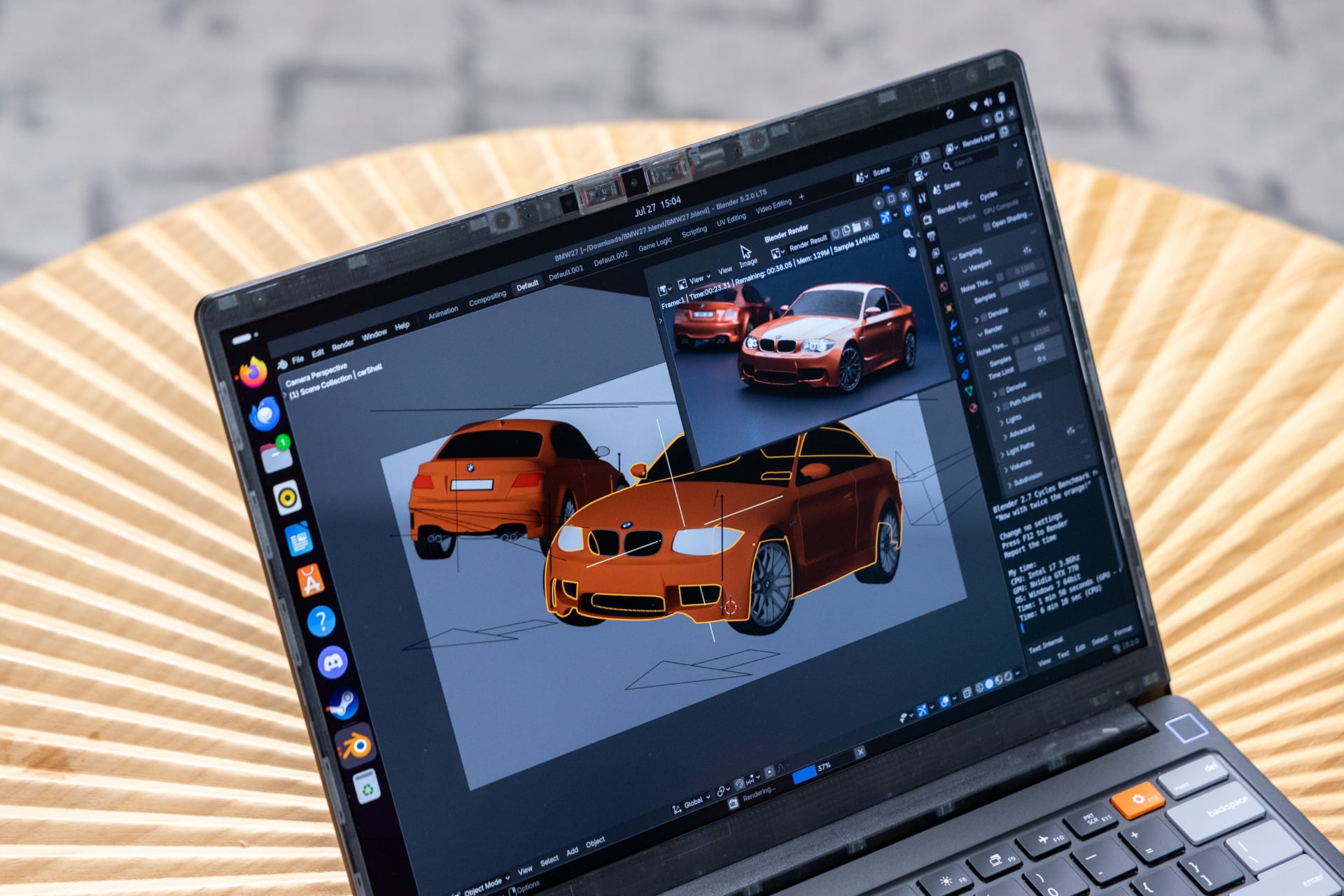Screen dimensions: 1344x896
Task: Click the render progress bar showing 37%
Action: [x=822, y=767]
